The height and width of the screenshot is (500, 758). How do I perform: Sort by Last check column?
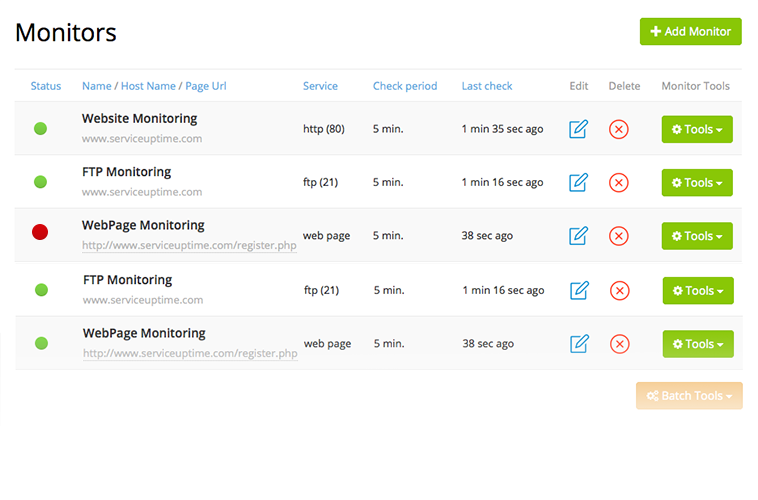487,86
